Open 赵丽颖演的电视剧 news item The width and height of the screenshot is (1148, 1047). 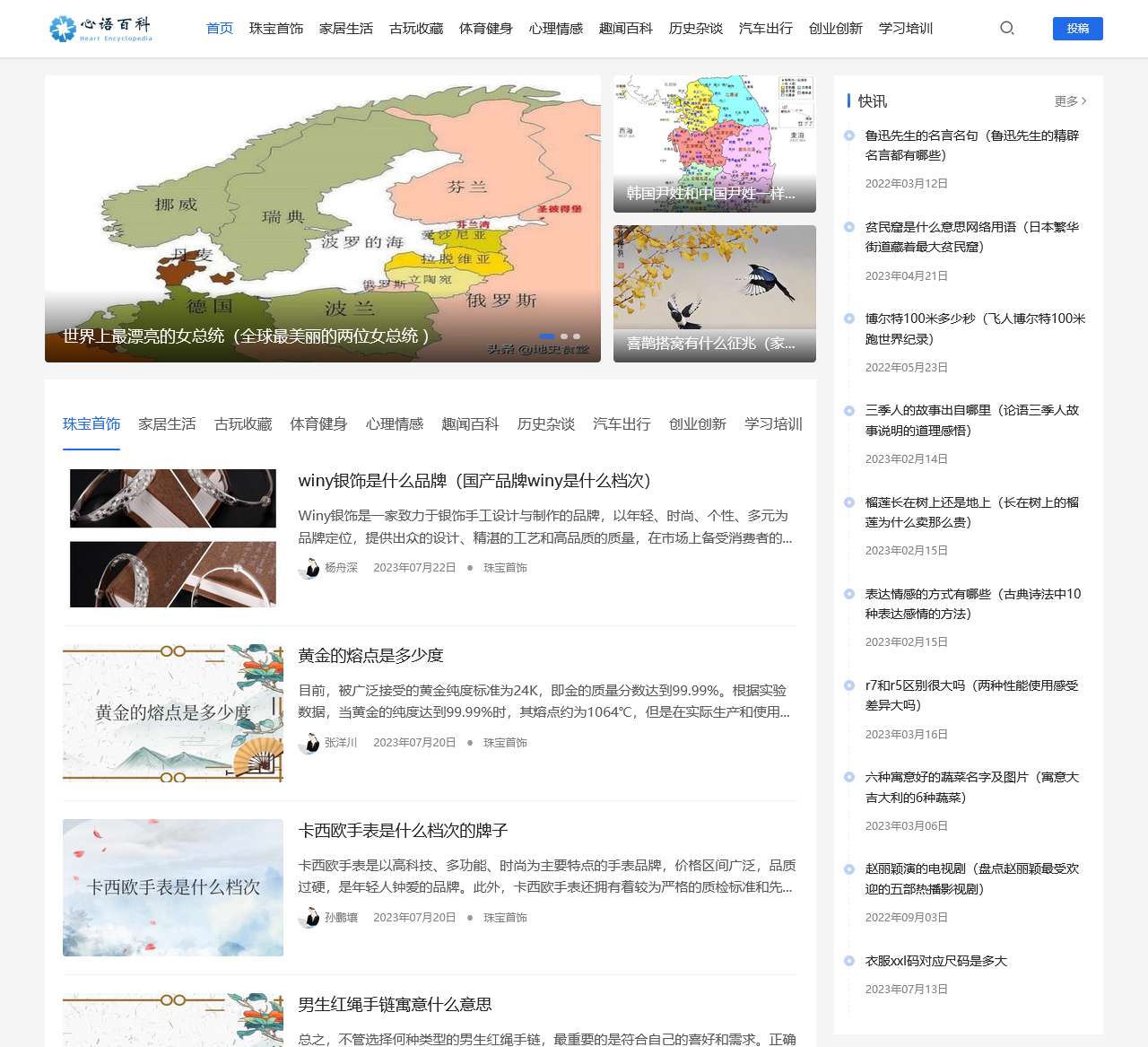point(972,879)
